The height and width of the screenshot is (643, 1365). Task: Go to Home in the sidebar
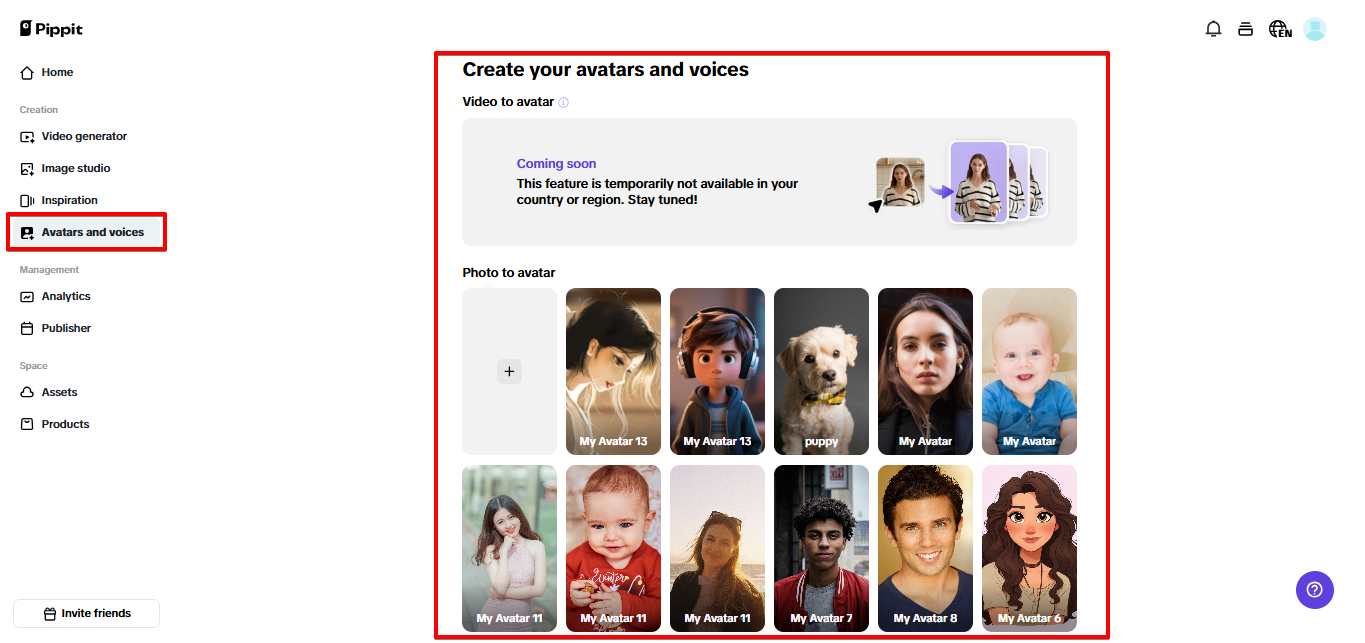click(x=57, y=72)
